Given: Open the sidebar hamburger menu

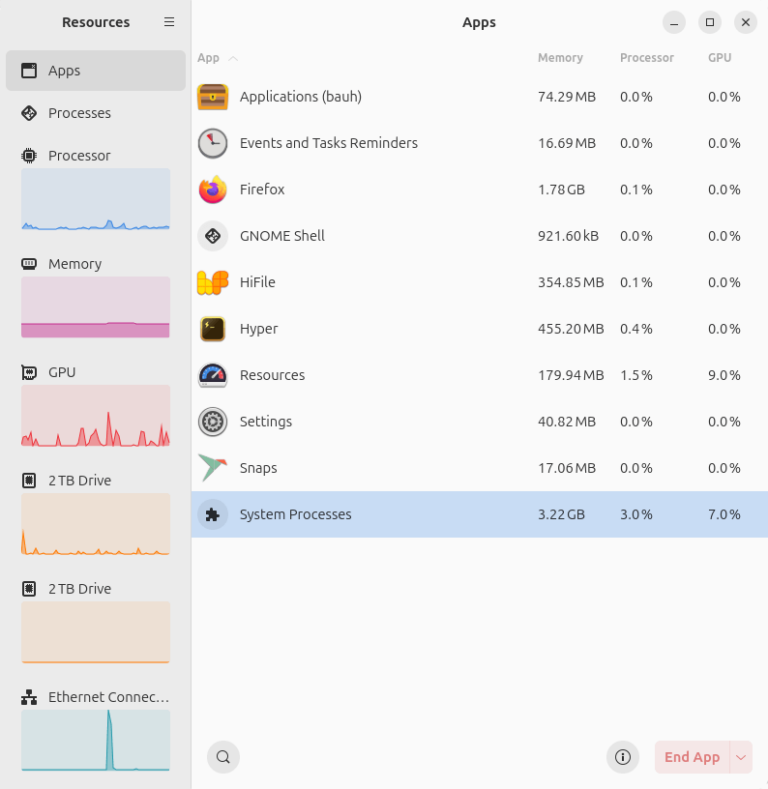Looking at the screenshot, I should [x=169, y=22].
